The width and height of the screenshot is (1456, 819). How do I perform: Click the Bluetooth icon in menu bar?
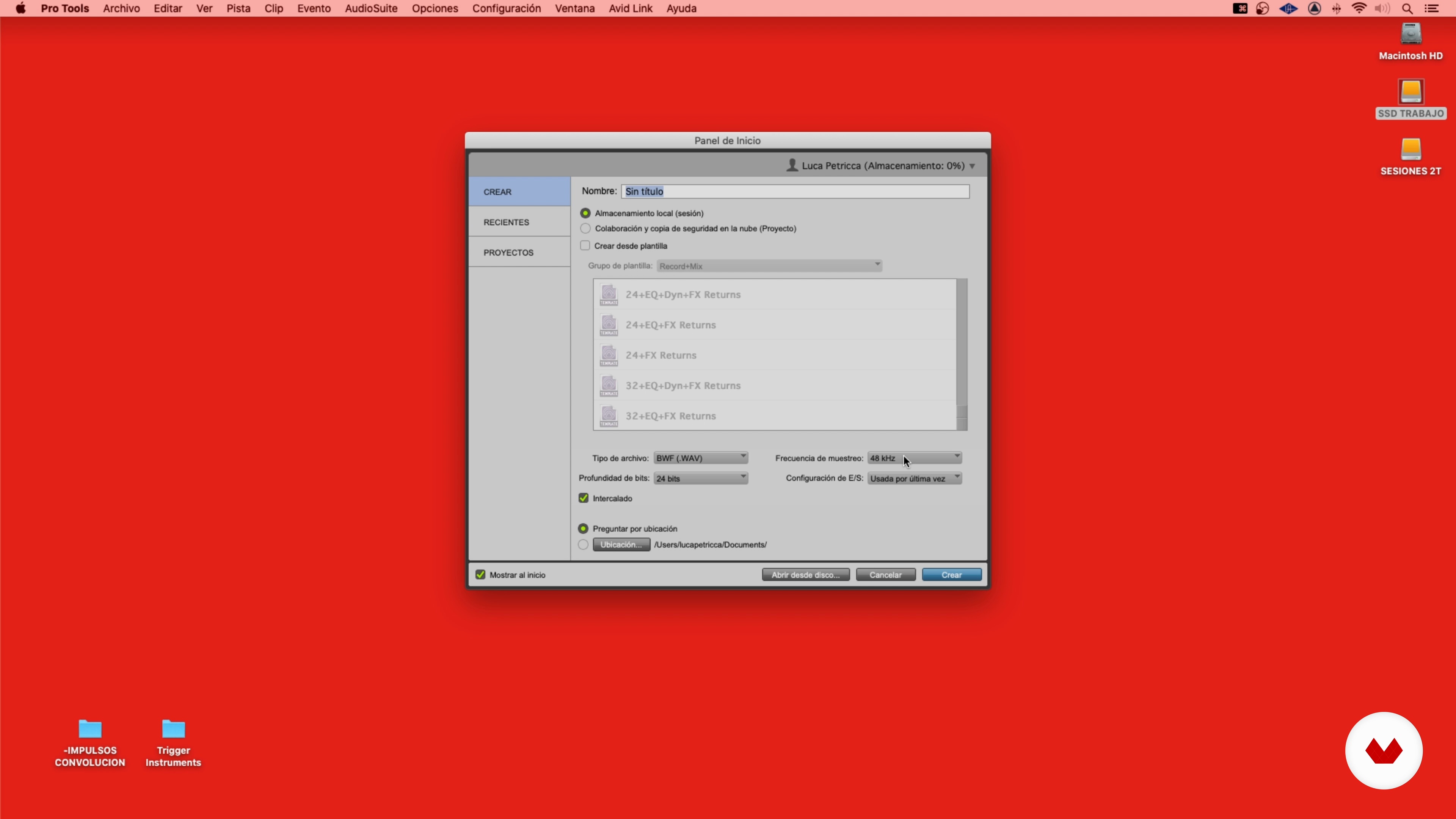1336,8
